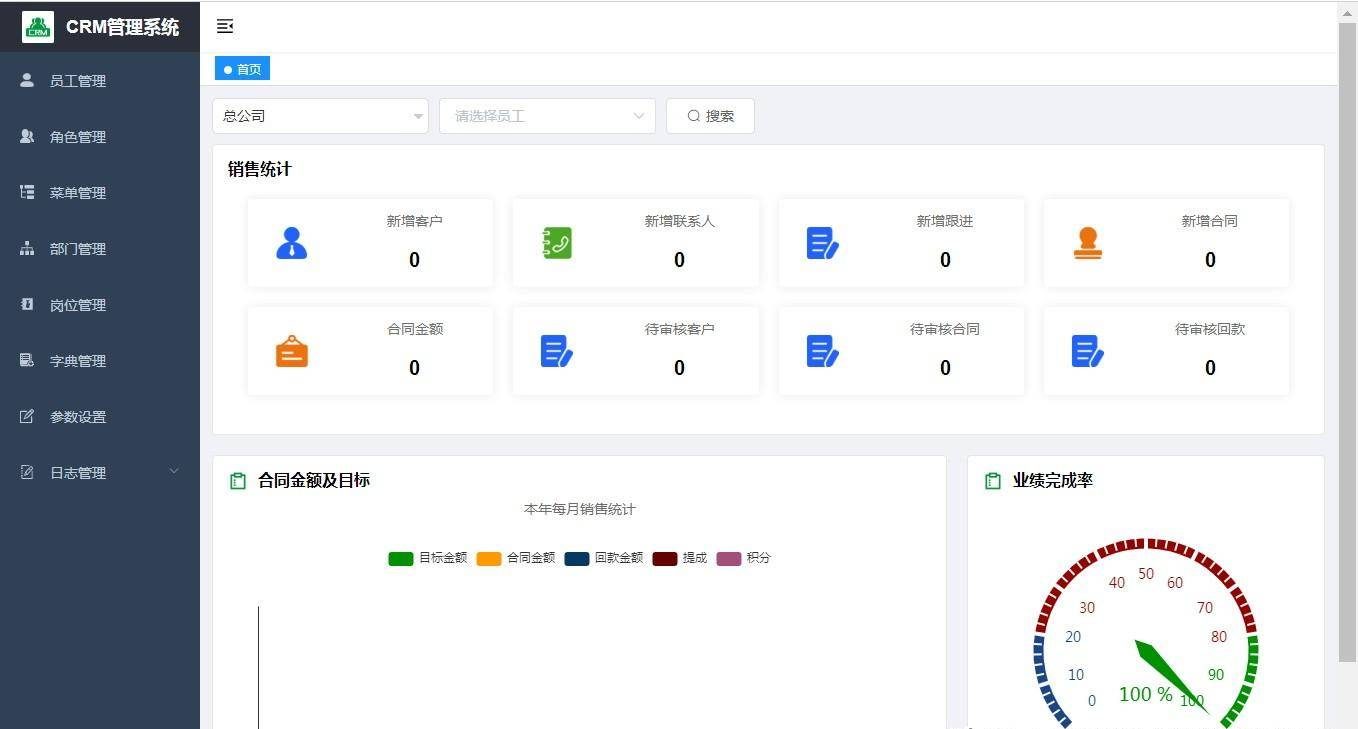Expand the 日志管理 submenu chevron
Image resolution: width=1358 pixels, height=729 pixels.
tap(174, 472)
